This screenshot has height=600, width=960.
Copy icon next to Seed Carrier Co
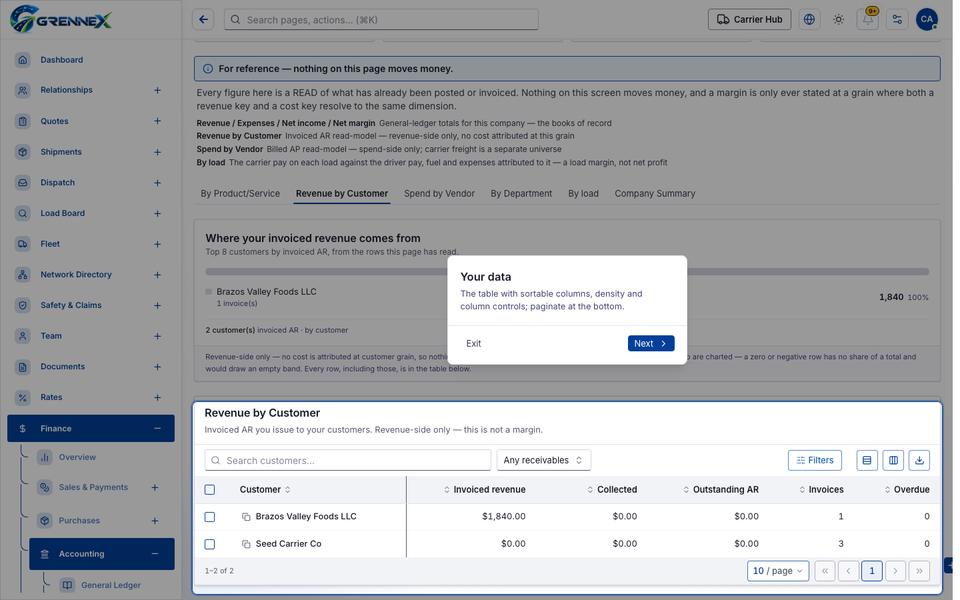(246, 544)
